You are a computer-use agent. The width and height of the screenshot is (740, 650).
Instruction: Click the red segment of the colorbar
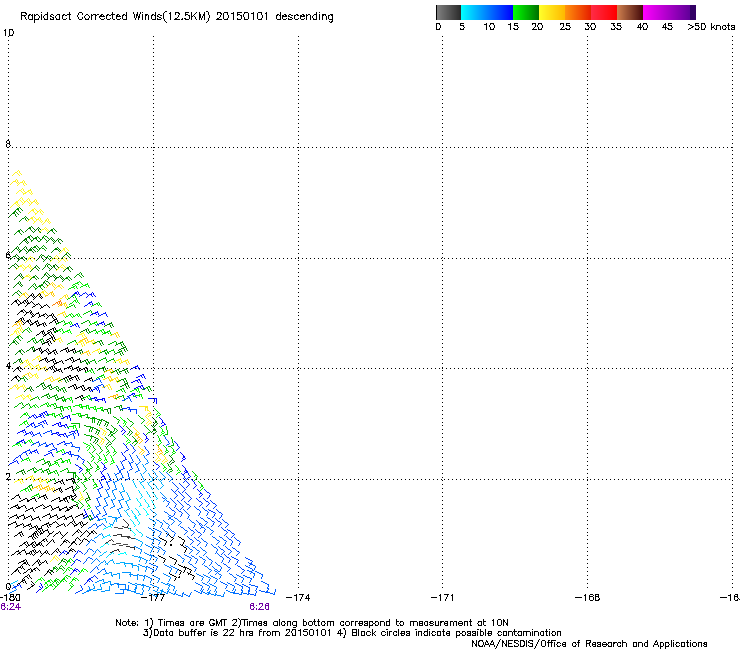pyautogui.click(x=604, y=12)
